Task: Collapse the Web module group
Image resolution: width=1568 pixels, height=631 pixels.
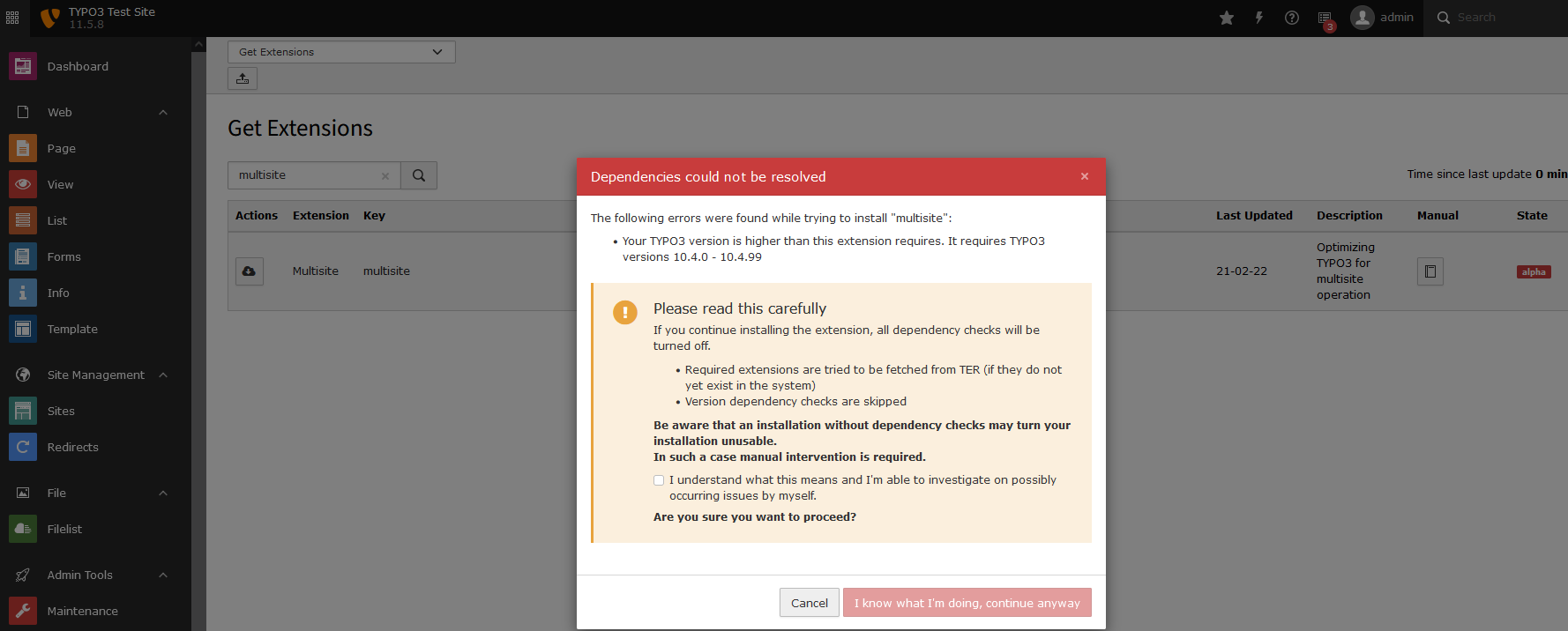Action: coord(163,112)
